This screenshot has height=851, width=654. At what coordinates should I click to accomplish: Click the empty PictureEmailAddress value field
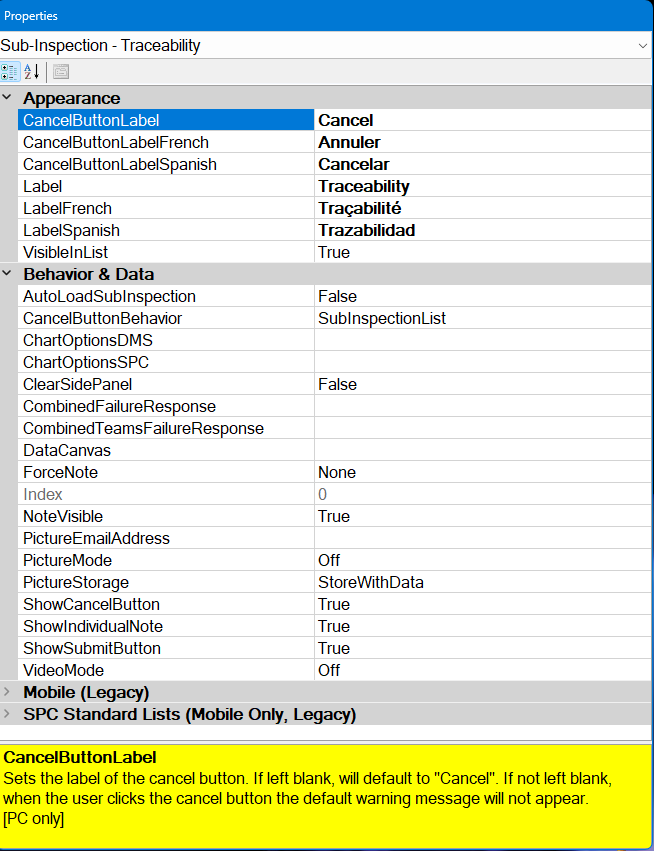tap(480, 538)
